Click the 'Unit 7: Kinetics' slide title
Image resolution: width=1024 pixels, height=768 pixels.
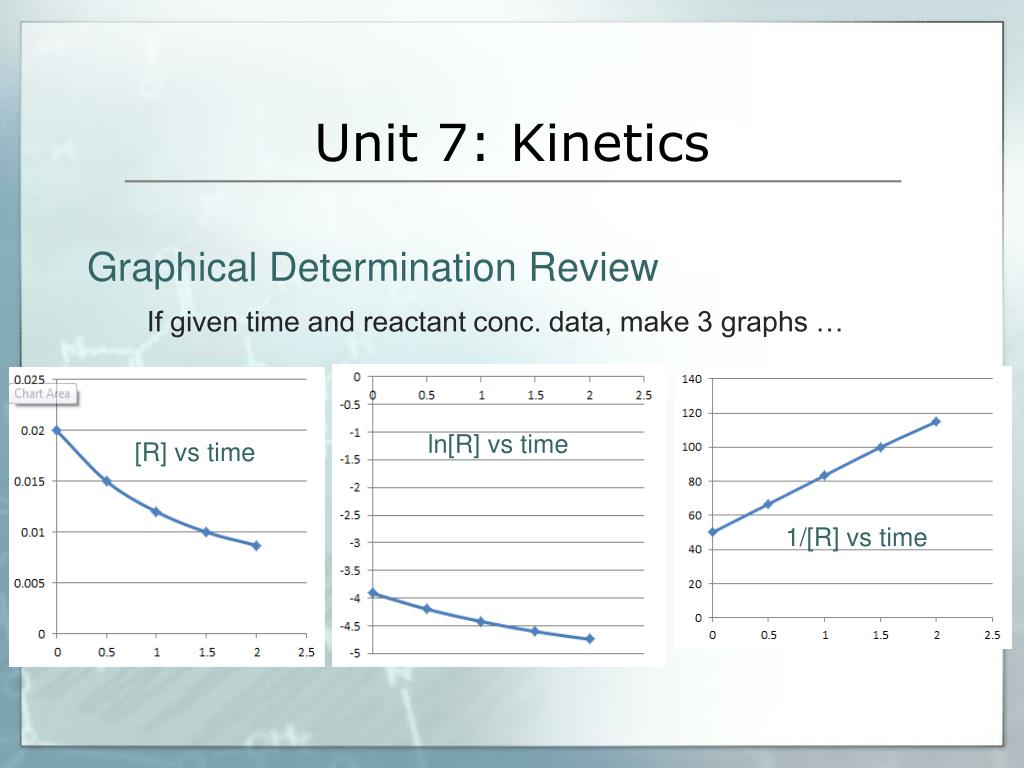pyautogui.click(x=512, y=143)
